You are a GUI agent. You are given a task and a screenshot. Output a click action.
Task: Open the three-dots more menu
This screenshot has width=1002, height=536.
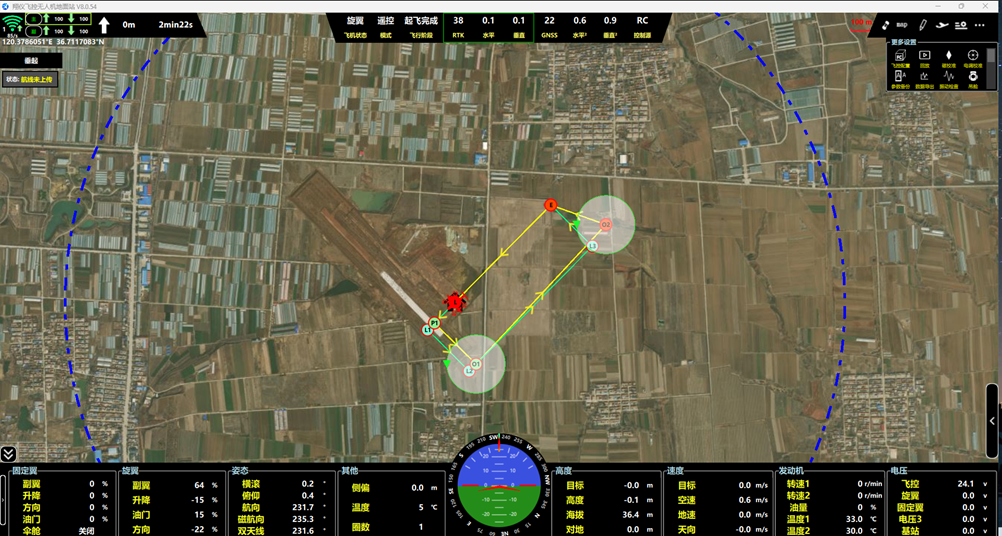click(979, 26)
